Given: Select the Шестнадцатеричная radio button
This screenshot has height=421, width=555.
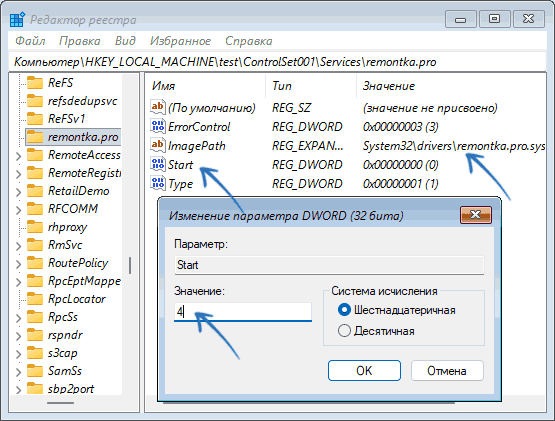Looking at the screenshot, I should pyautogui.click(x=344, y=310).
